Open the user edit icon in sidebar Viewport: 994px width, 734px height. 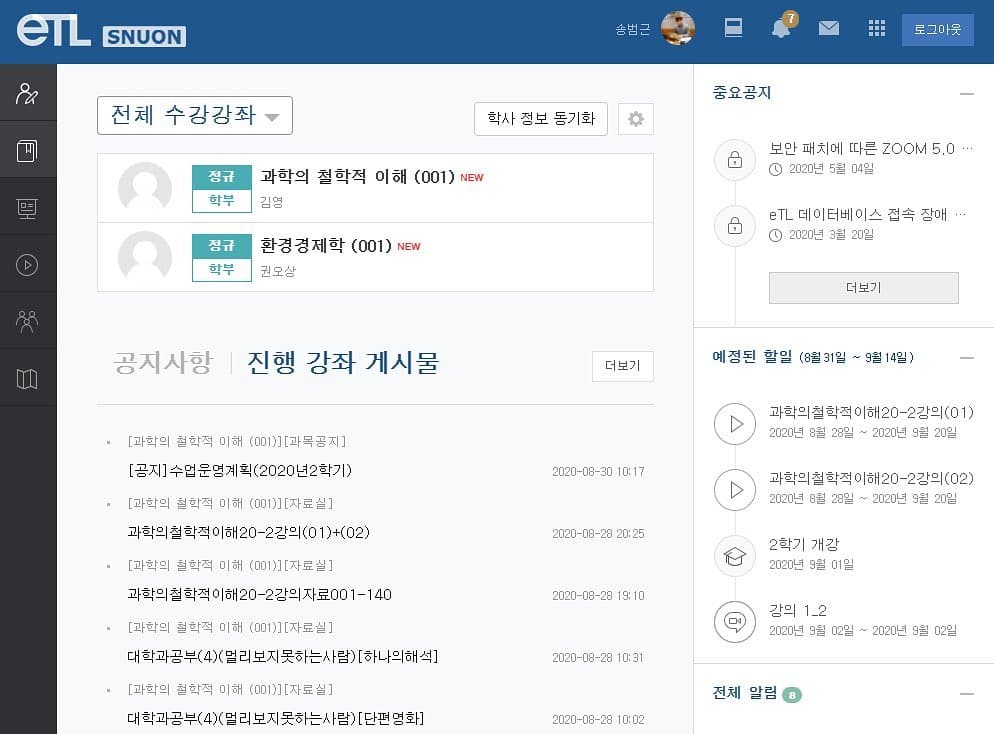[x=28, y=95]
